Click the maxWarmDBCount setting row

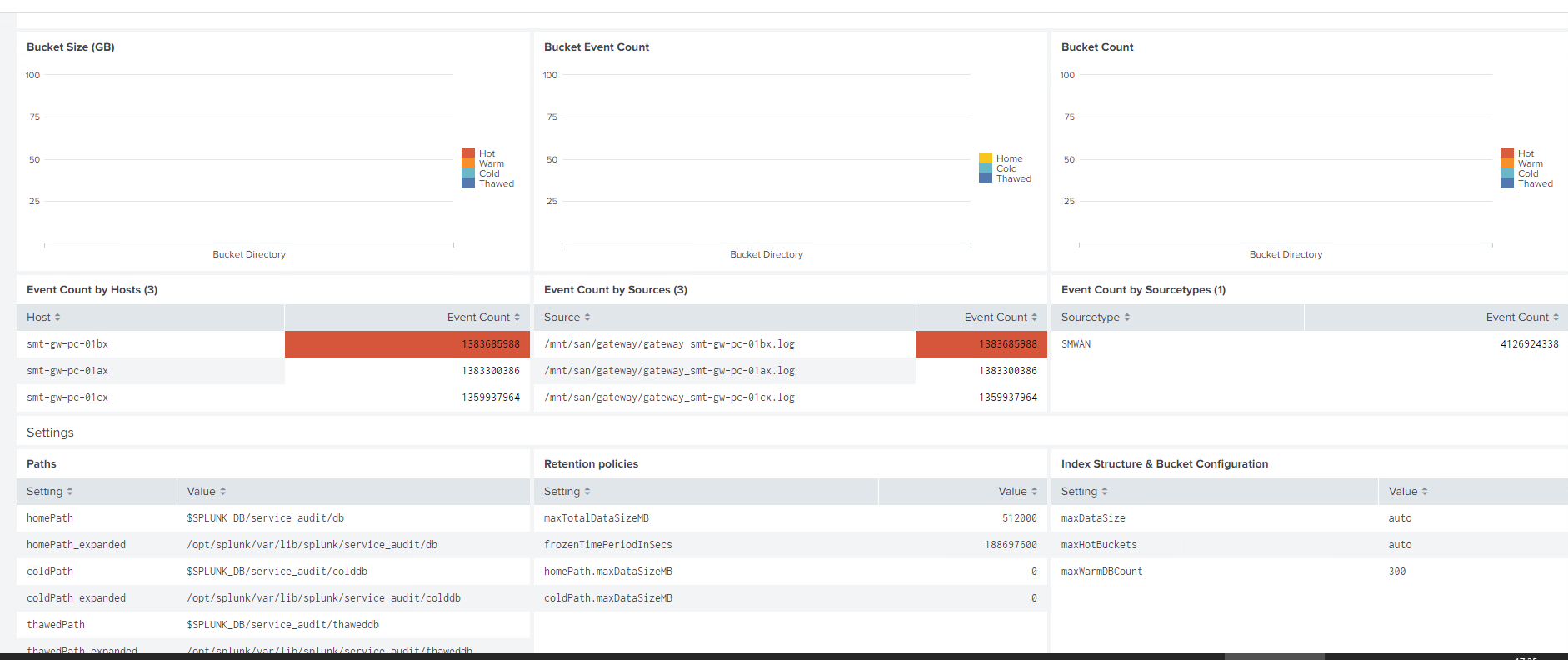click(x=1101, y=572)
